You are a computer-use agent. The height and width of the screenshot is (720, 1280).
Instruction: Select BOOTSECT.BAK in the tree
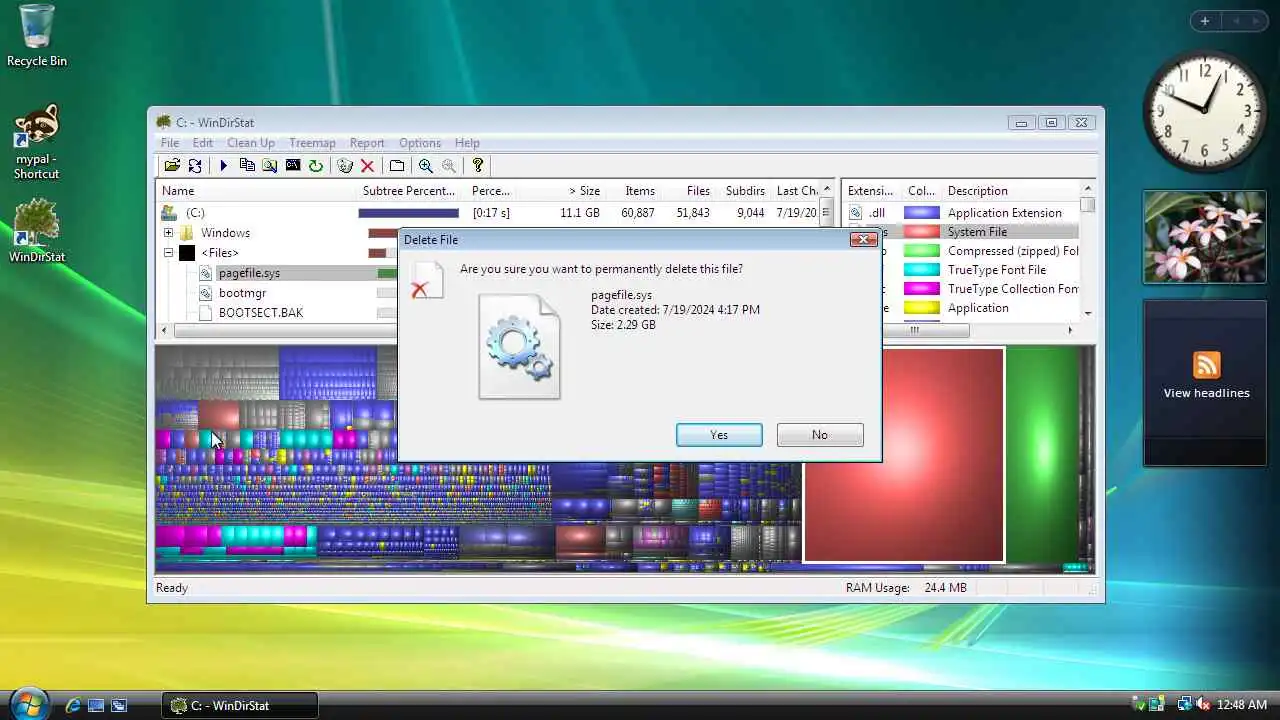pos(260,313)
